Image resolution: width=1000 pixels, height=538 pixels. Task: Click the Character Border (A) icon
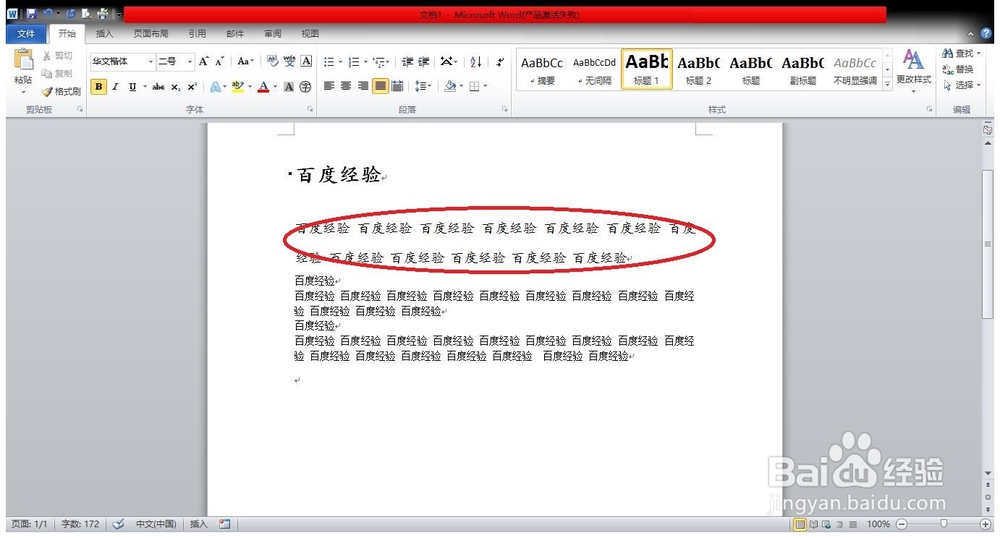pos(306,61)
